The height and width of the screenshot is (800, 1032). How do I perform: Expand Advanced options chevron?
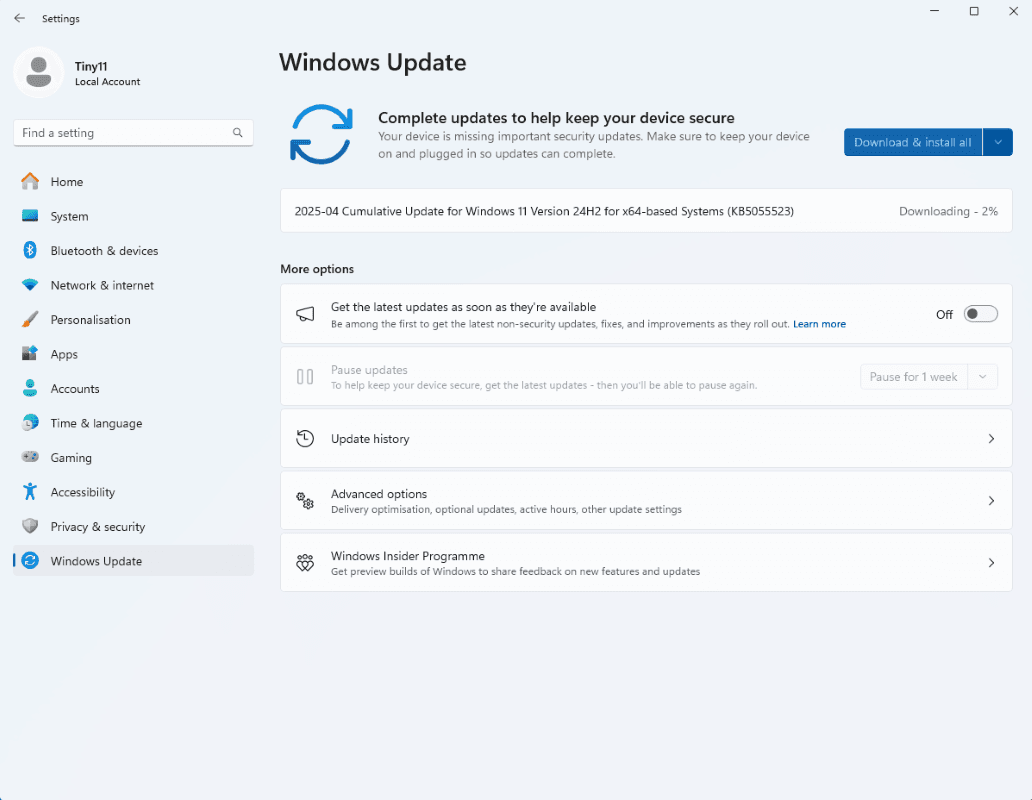[991, 501]
